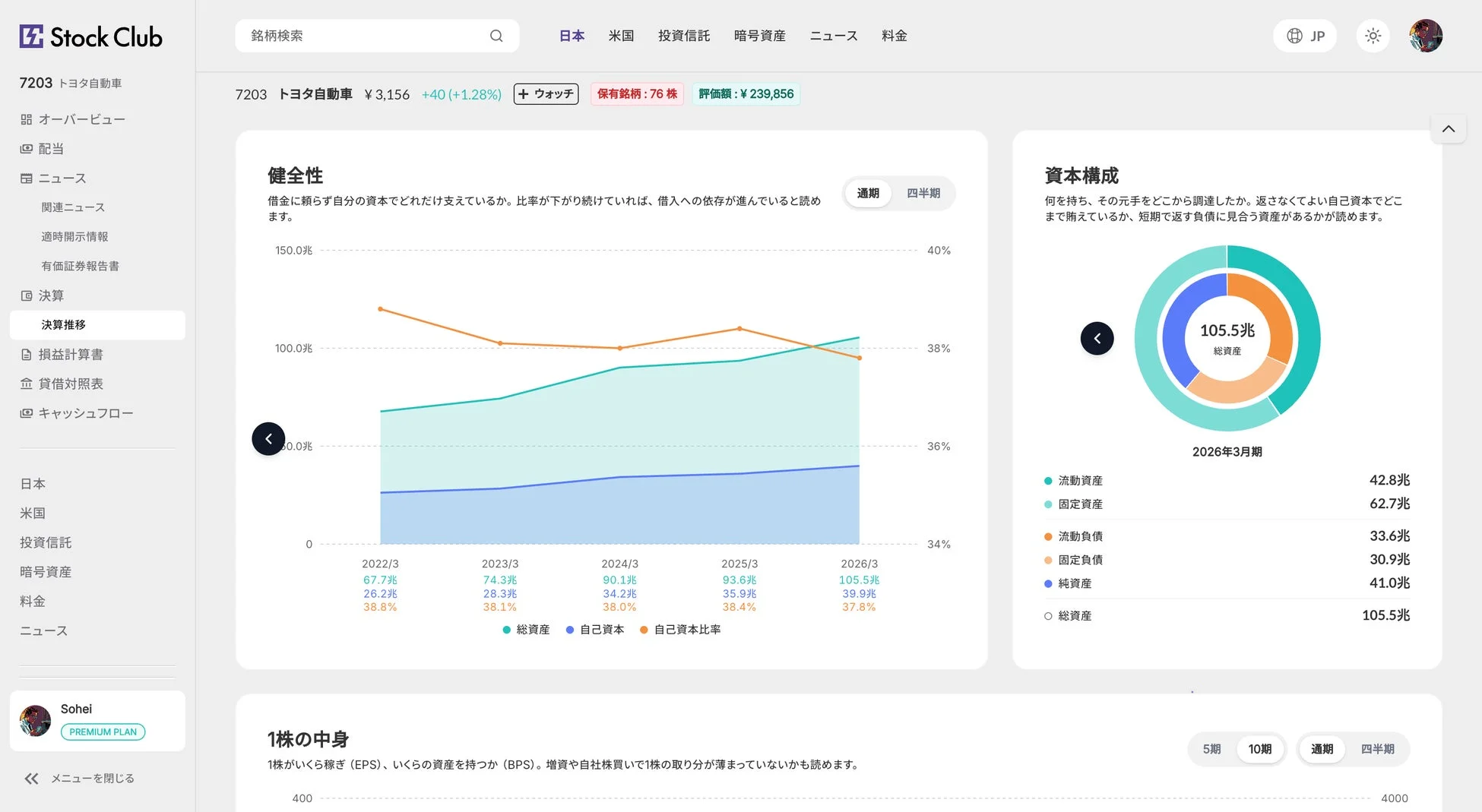Image resolution: width=1482 pixels, height=812 pixels.
Task: Click the オーバービュー grid icon
Action: [x=27, y=119]
